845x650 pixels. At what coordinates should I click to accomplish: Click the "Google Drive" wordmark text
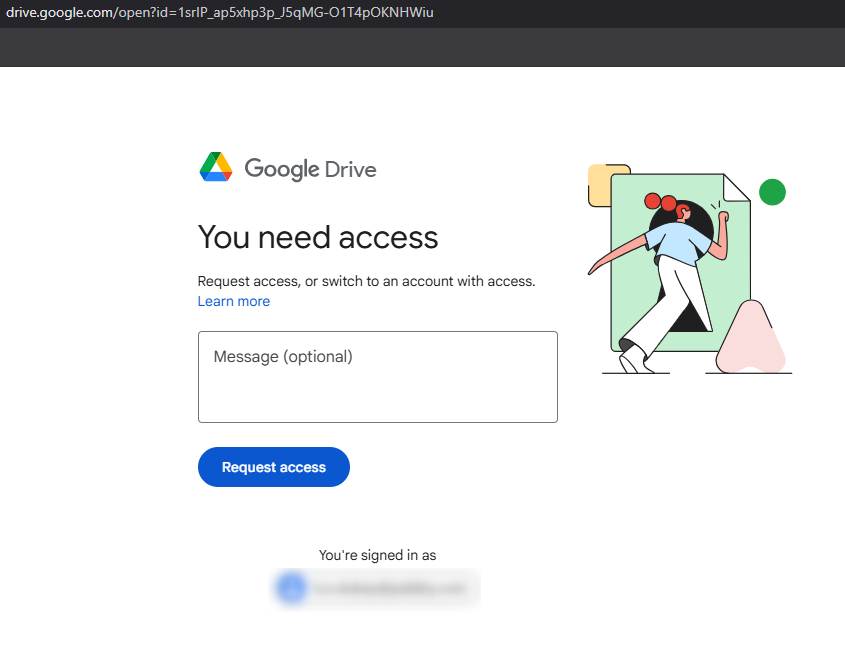pos(310,169)
